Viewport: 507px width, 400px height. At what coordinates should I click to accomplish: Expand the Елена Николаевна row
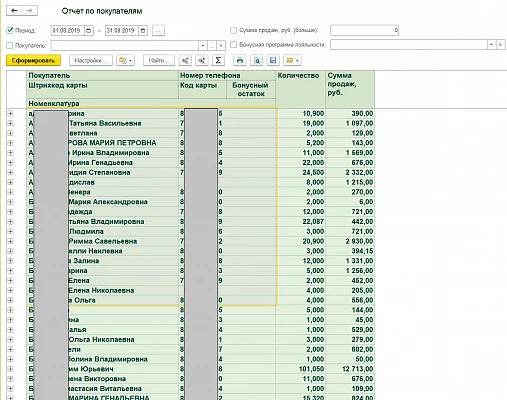point(11,290)
